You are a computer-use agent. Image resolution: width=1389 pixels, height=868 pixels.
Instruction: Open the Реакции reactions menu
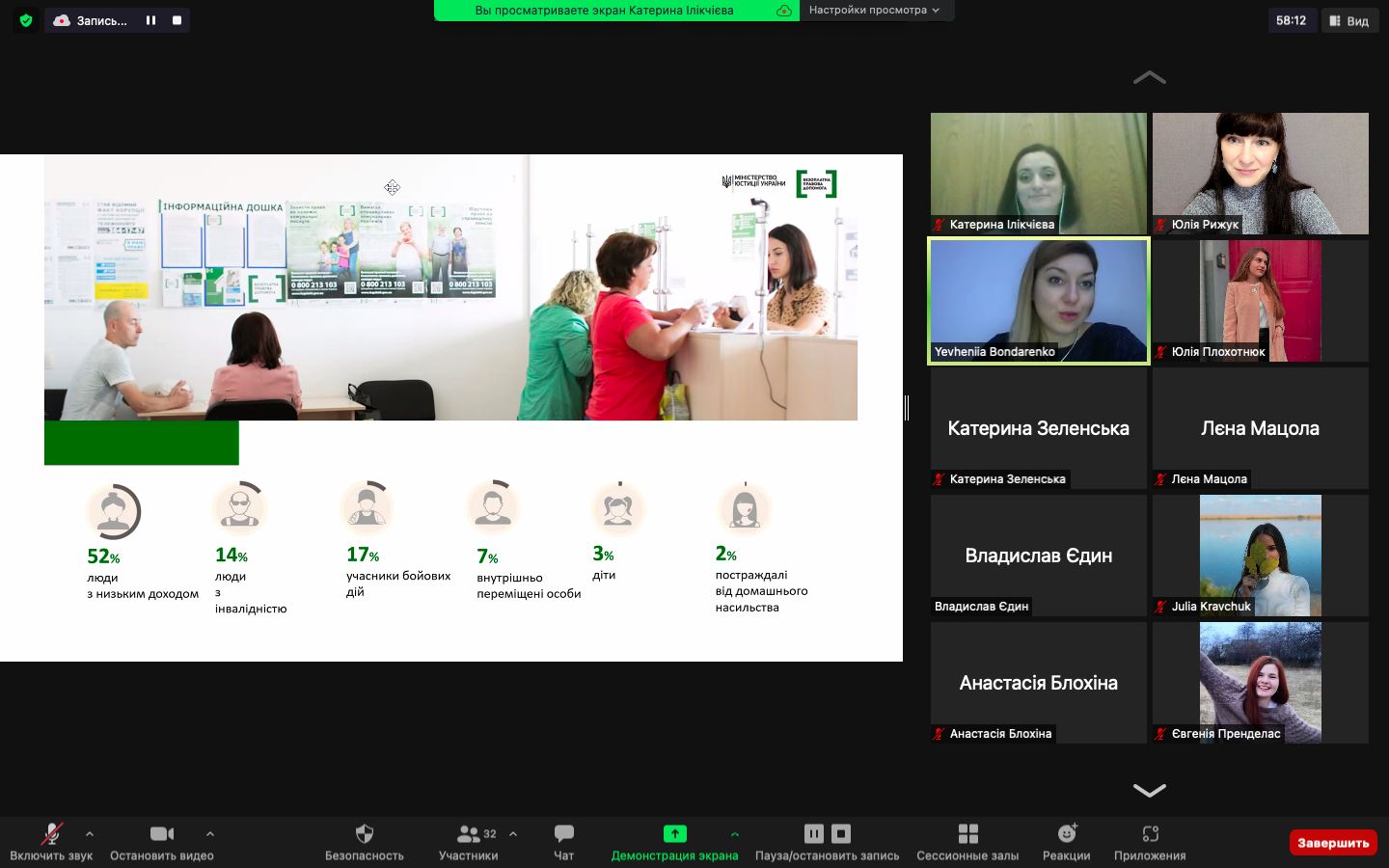tap(1066, 834)
